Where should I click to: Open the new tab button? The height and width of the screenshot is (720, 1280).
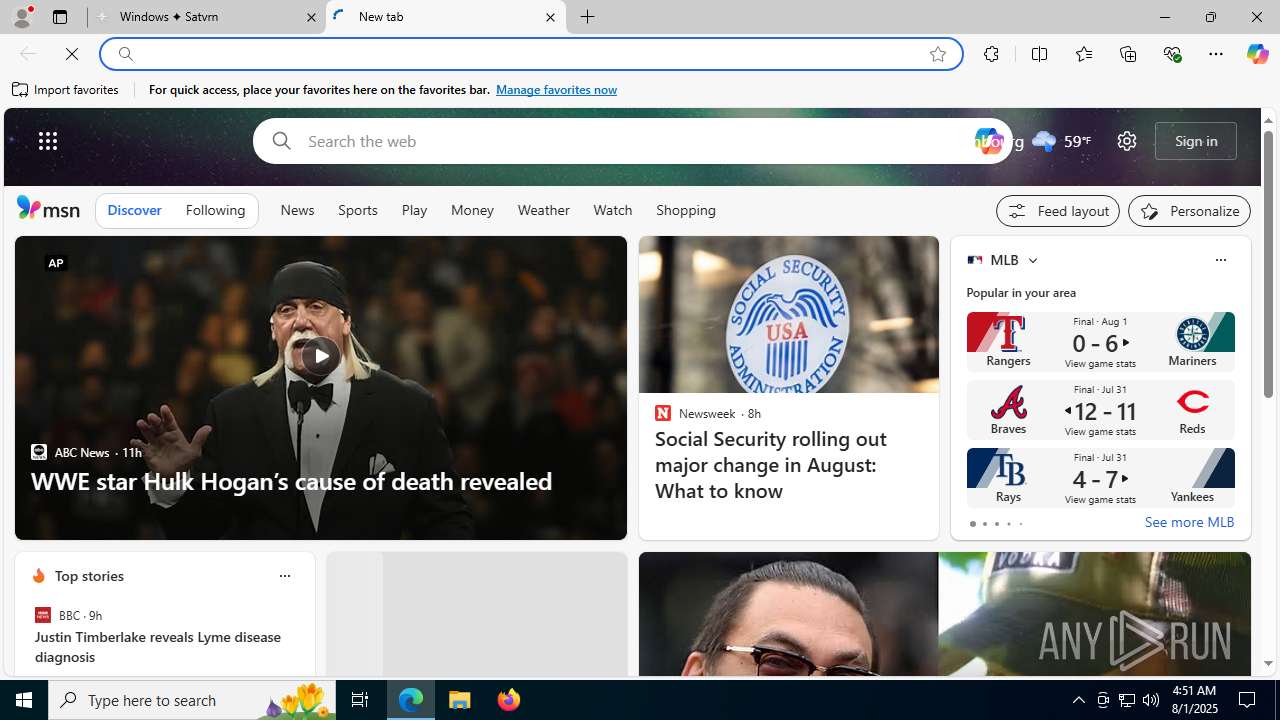(588, 17)
